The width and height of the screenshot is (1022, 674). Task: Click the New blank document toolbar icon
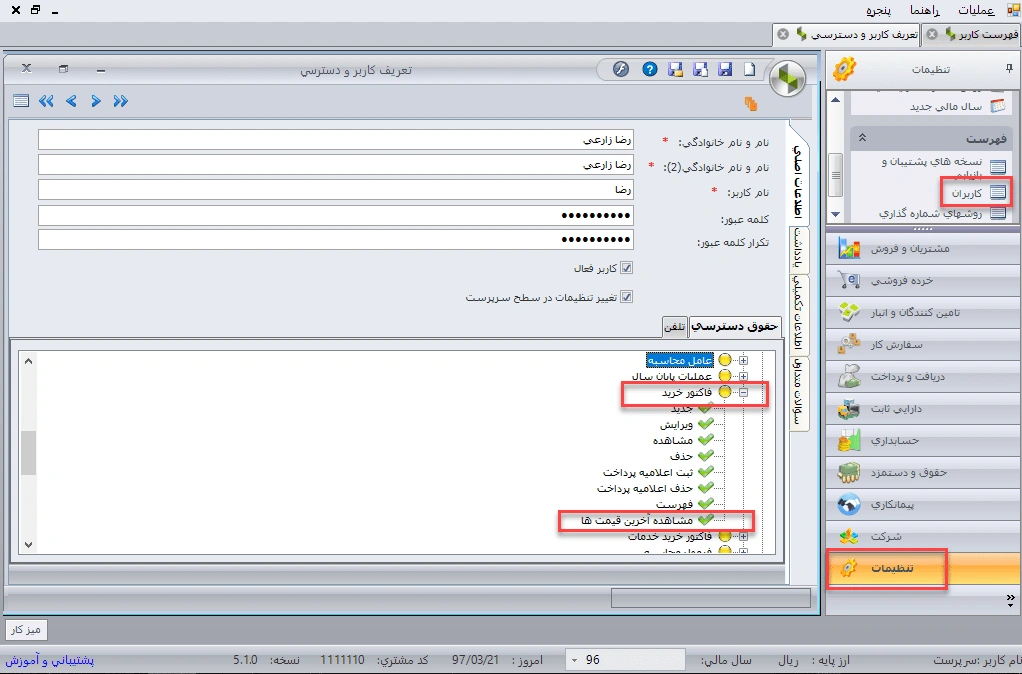coord(751,71)
